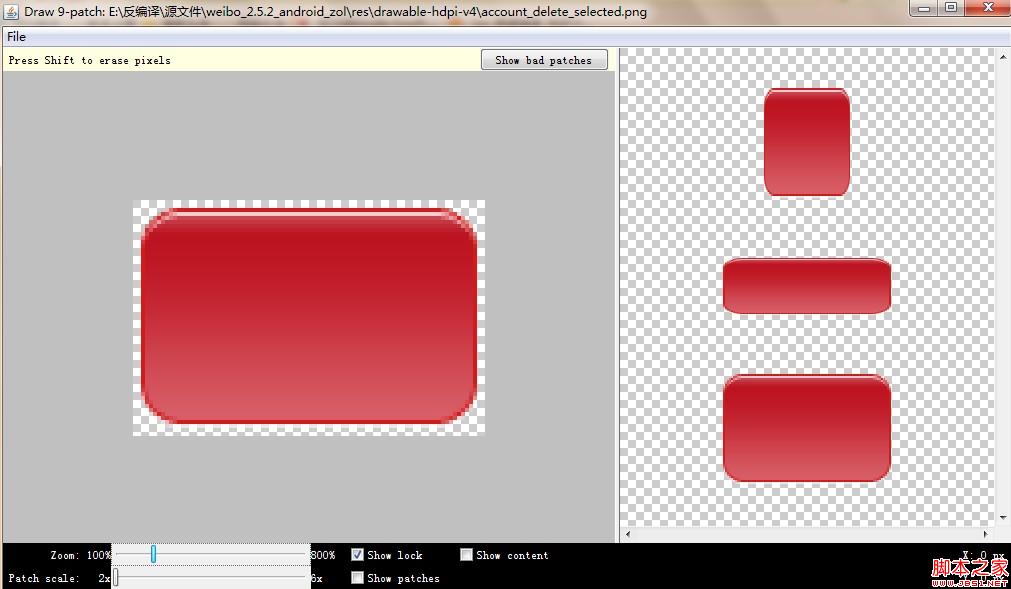Enable the Show patches checkbox
This screenshot has width=1011, height=589.
pyautogui.click(x=357, y=578)
